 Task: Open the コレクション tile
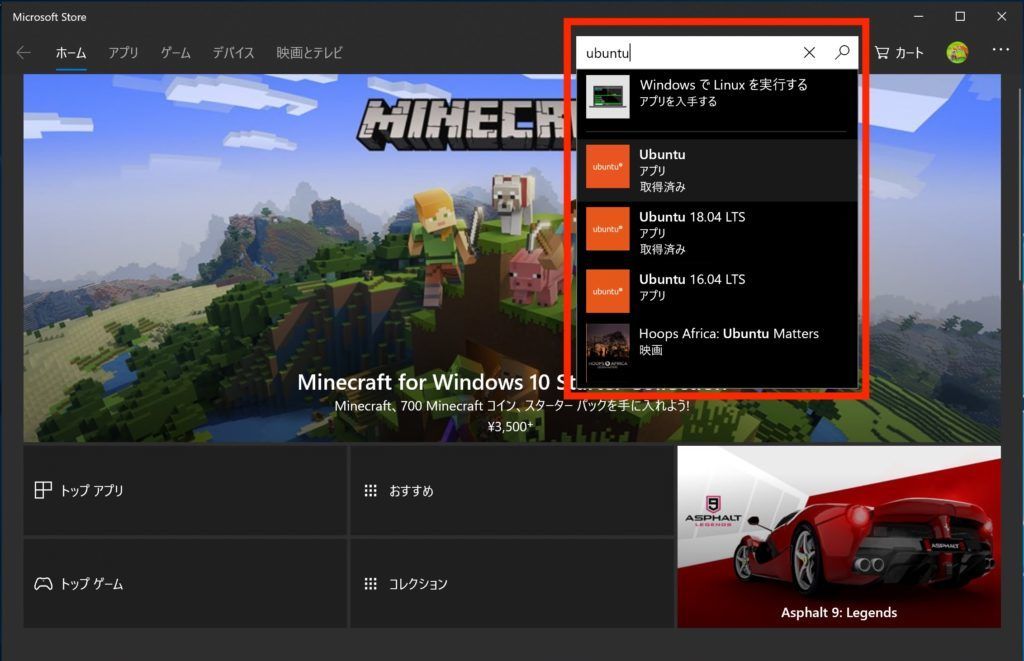pos(512,583)
